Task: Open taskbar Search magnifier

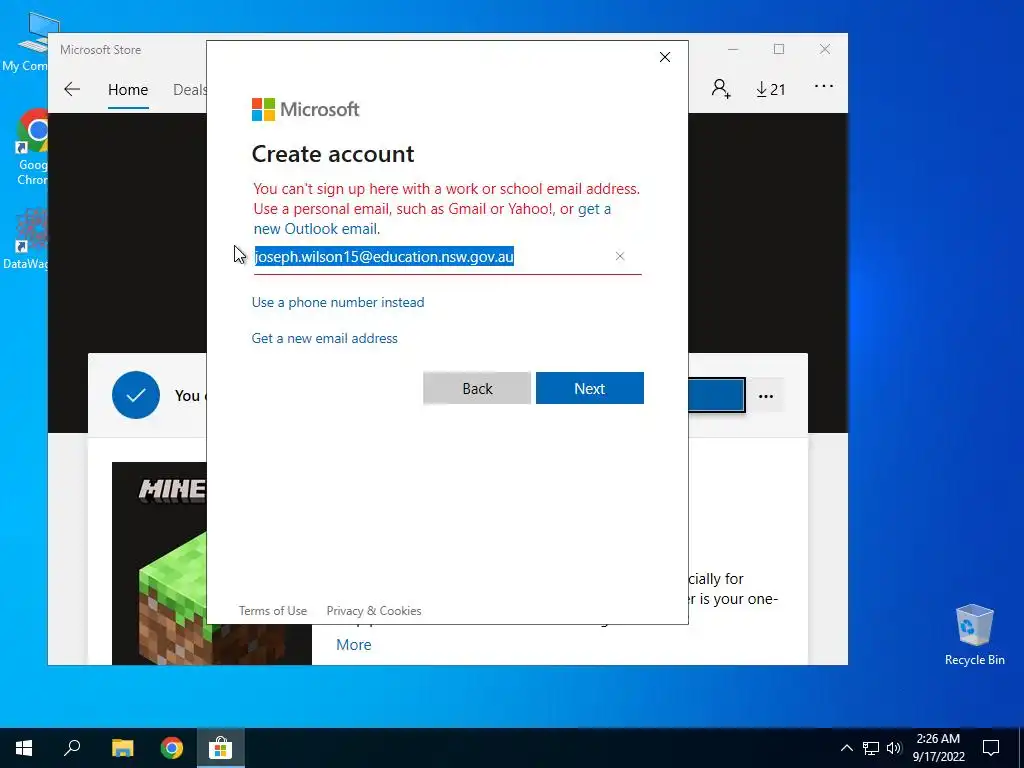Action: point(72,748)
